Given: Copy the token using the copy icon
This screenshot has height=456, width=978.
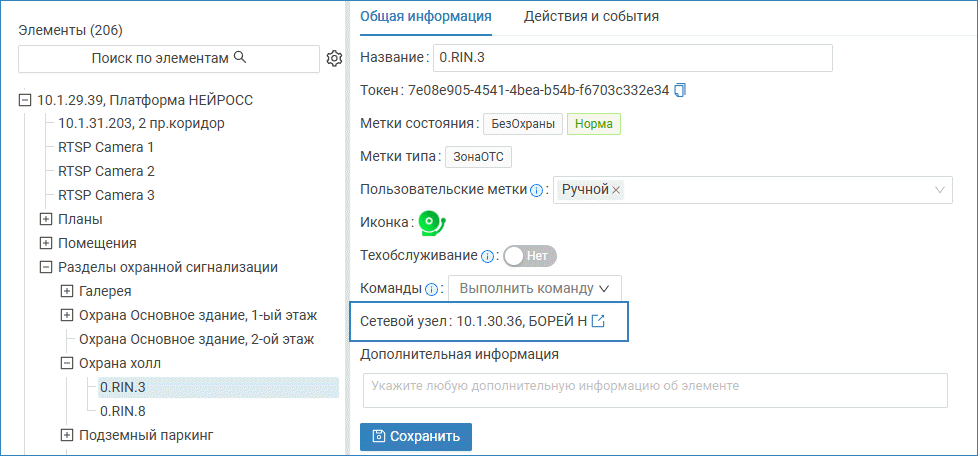Looking at the screenshot, I should click(681, 91).
